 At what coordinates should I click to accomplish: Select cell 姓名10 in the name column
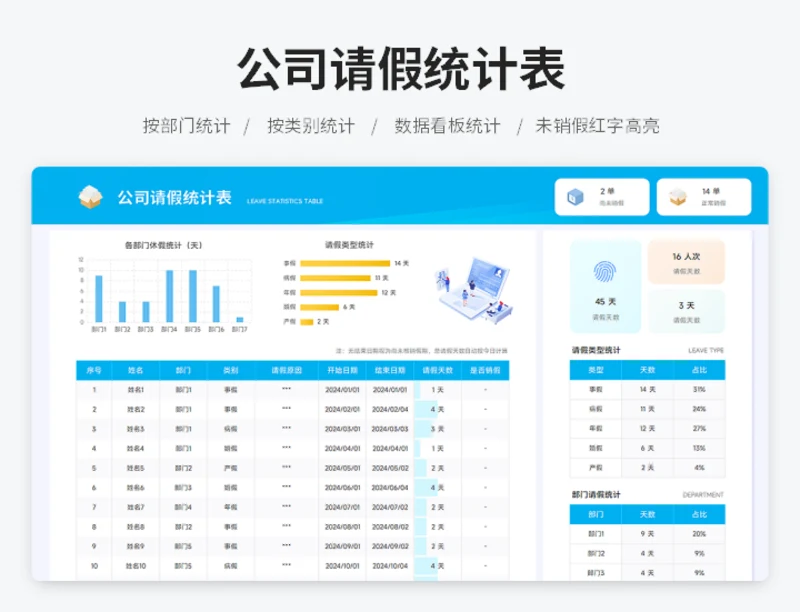pos(136,566)
